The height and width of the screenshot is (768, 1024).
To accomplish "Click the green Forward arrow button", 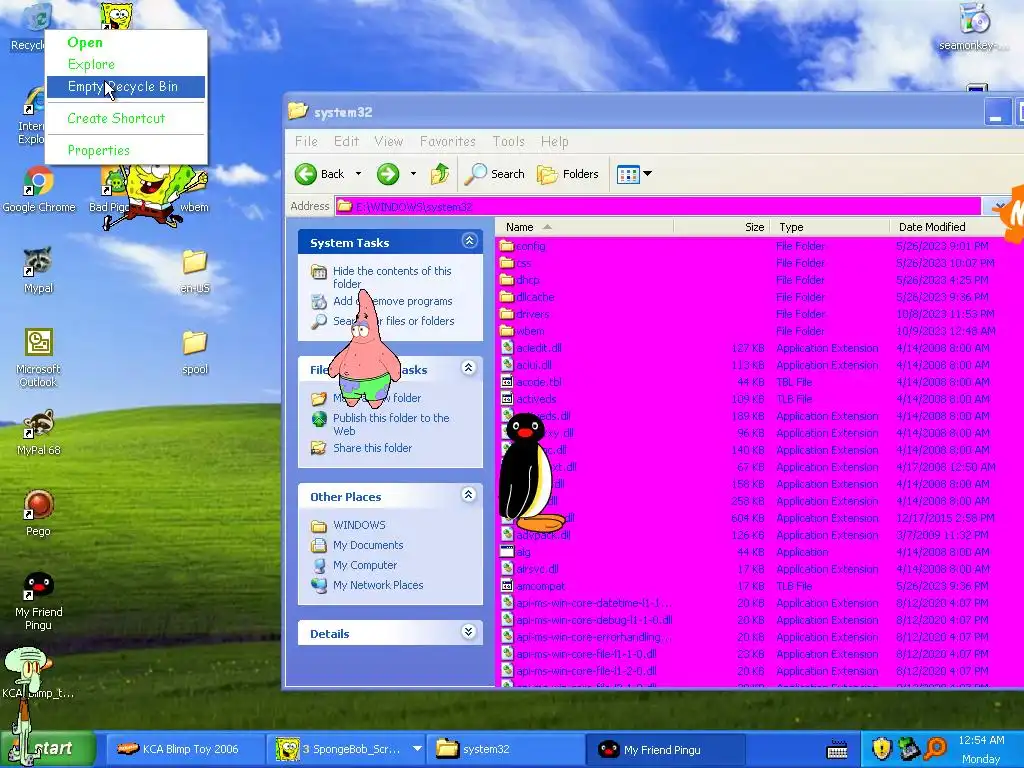I will 388,174.
